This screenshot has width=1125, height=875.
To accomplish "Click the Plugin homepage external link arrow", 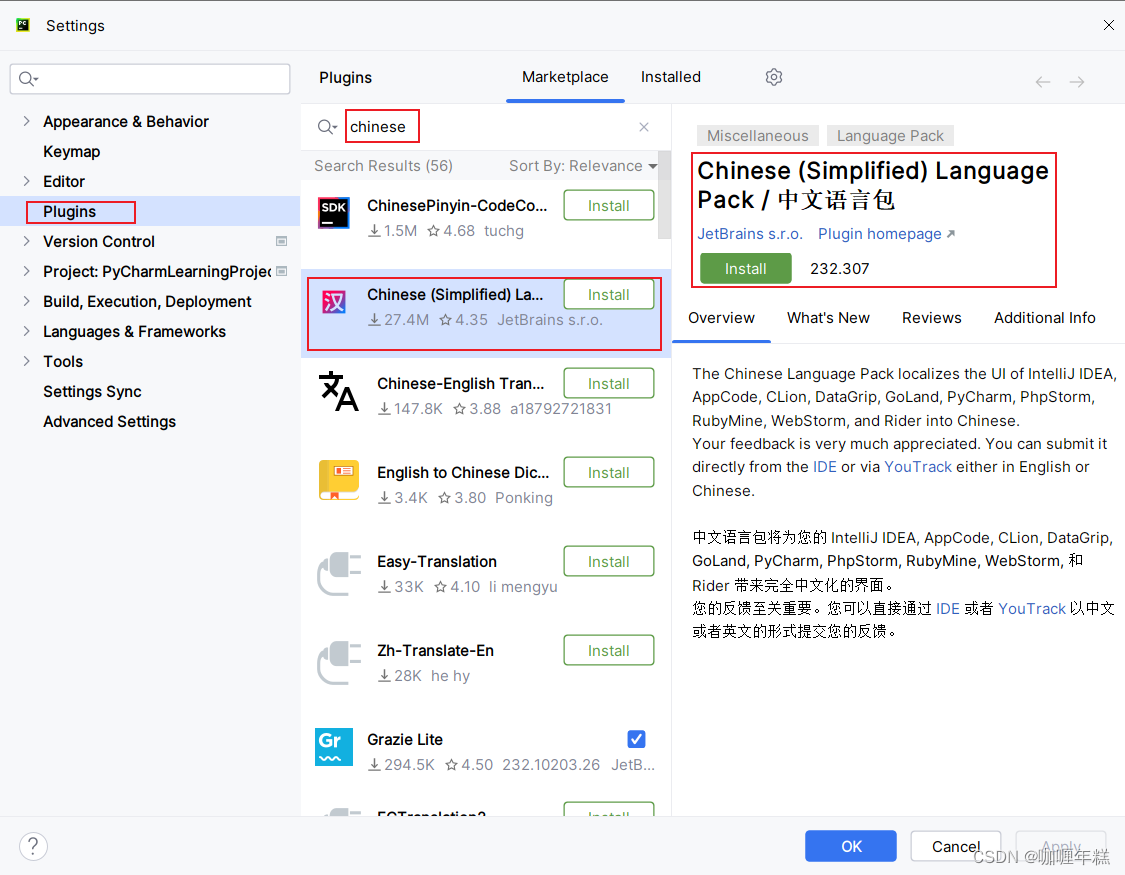I will (951, 234).
